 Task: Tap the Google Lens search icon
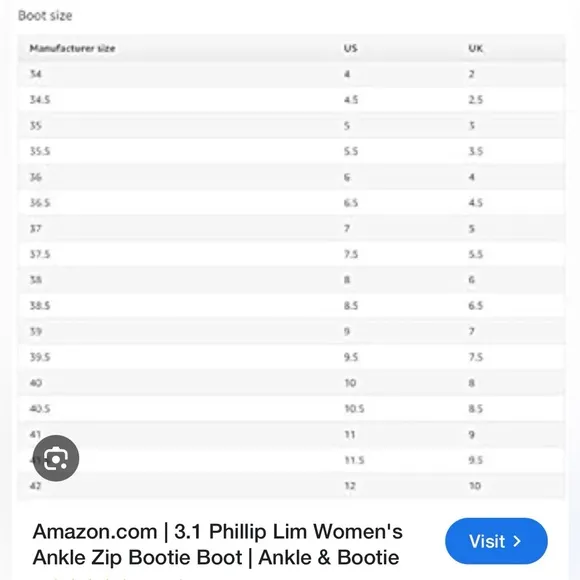56,458
